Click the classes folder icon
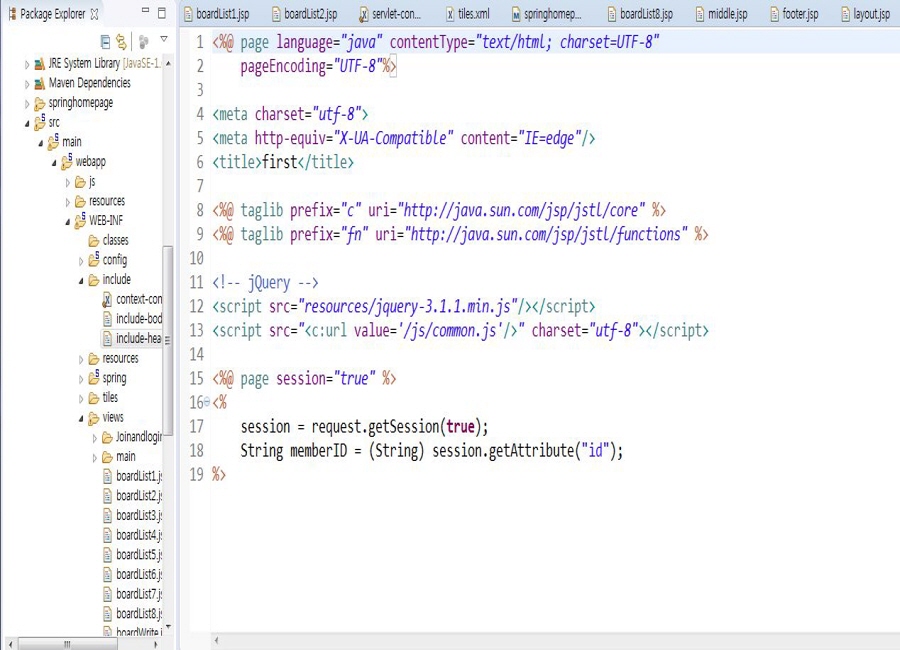The width and height of the screenshot is (900, 650). [94, 241]
